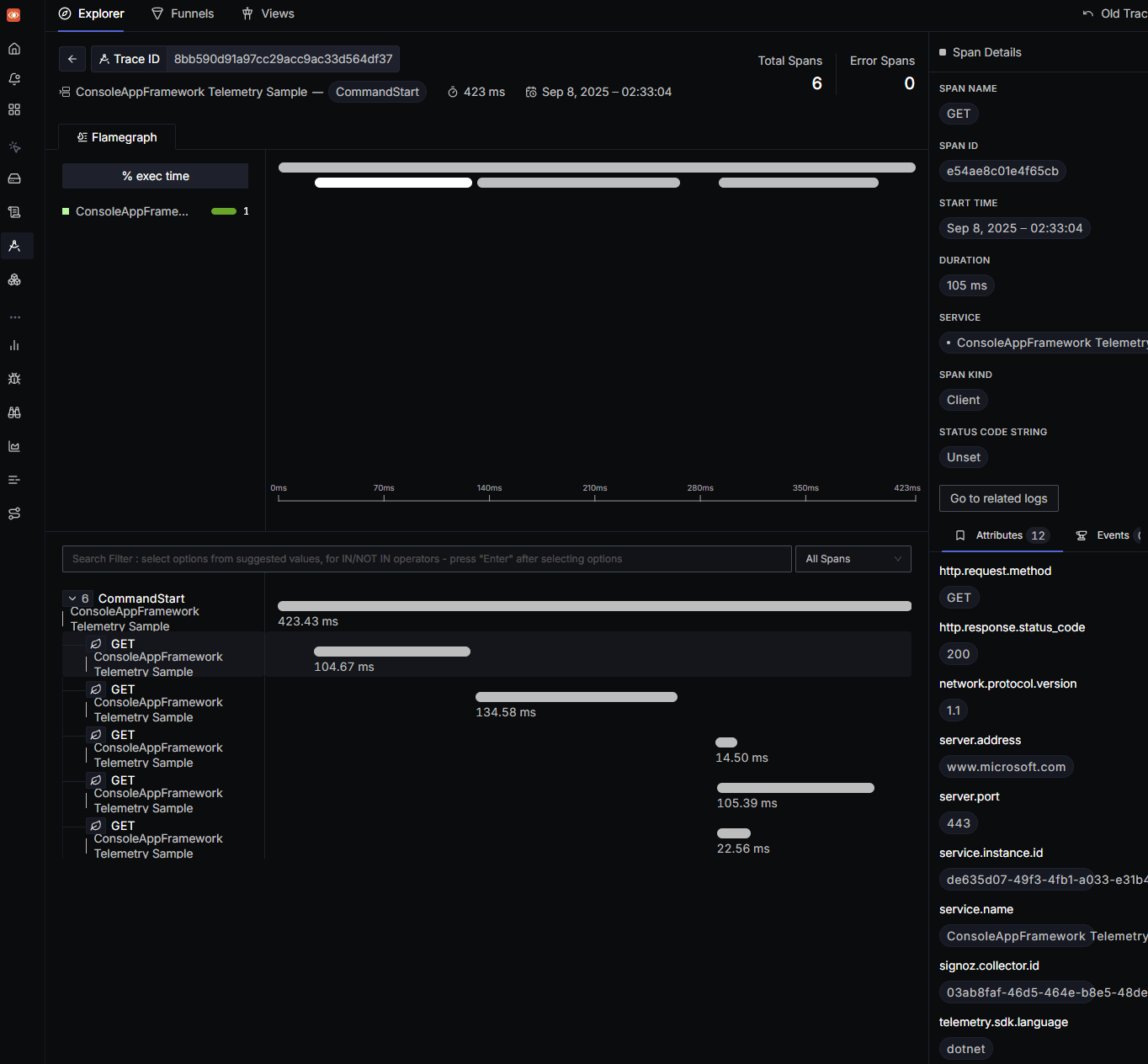This screenshot has height=1064, width=1148.
Task: Open the horizontal lines sidebar icon
Action: click(14, 480)
